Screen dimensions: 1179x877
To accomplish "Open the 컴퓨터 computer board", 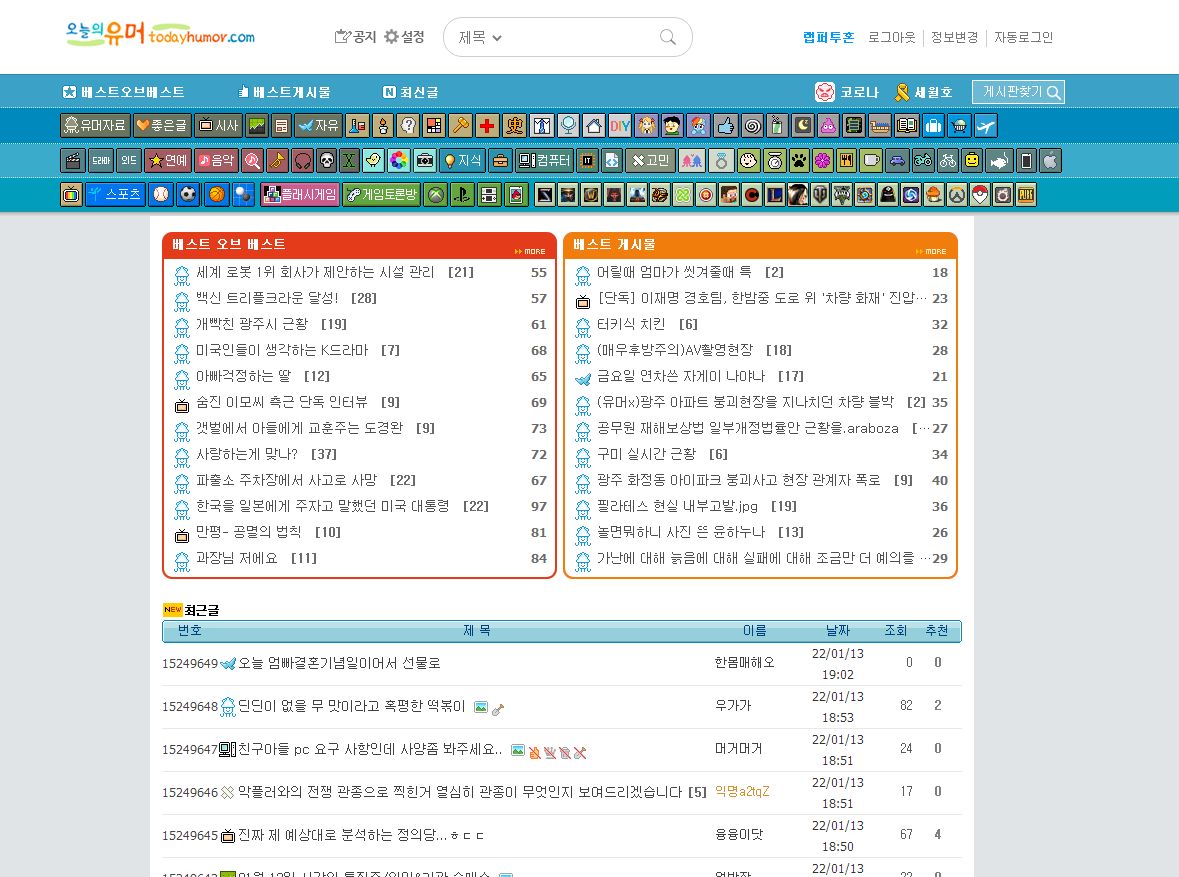I will (546, 160).
